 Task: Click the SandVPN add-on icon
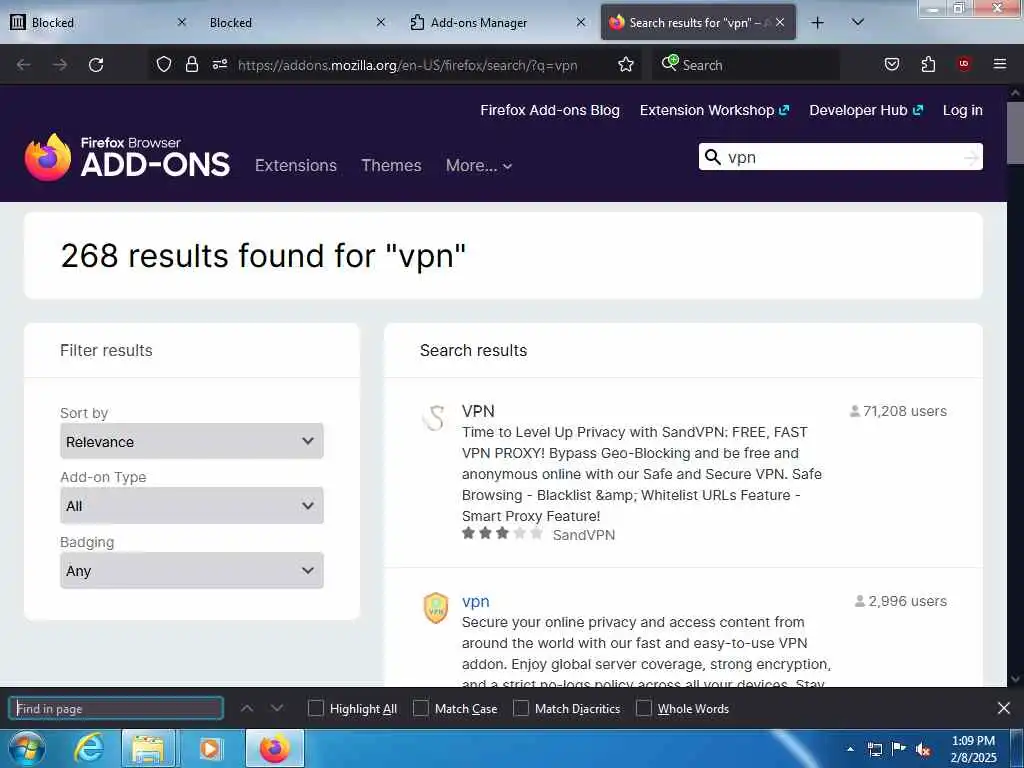coord(435,418)
